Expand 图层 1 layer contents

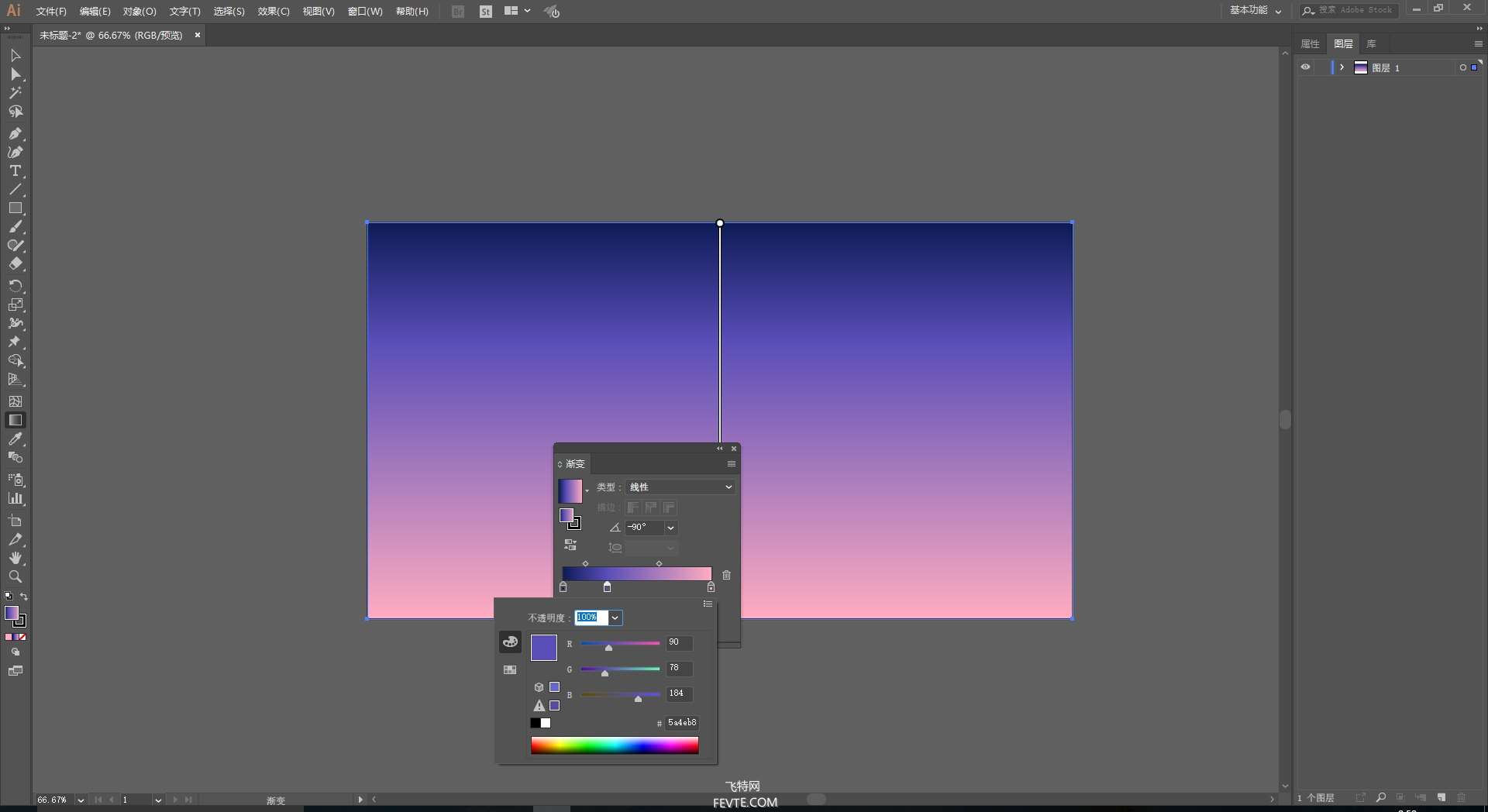[1342, 67]
